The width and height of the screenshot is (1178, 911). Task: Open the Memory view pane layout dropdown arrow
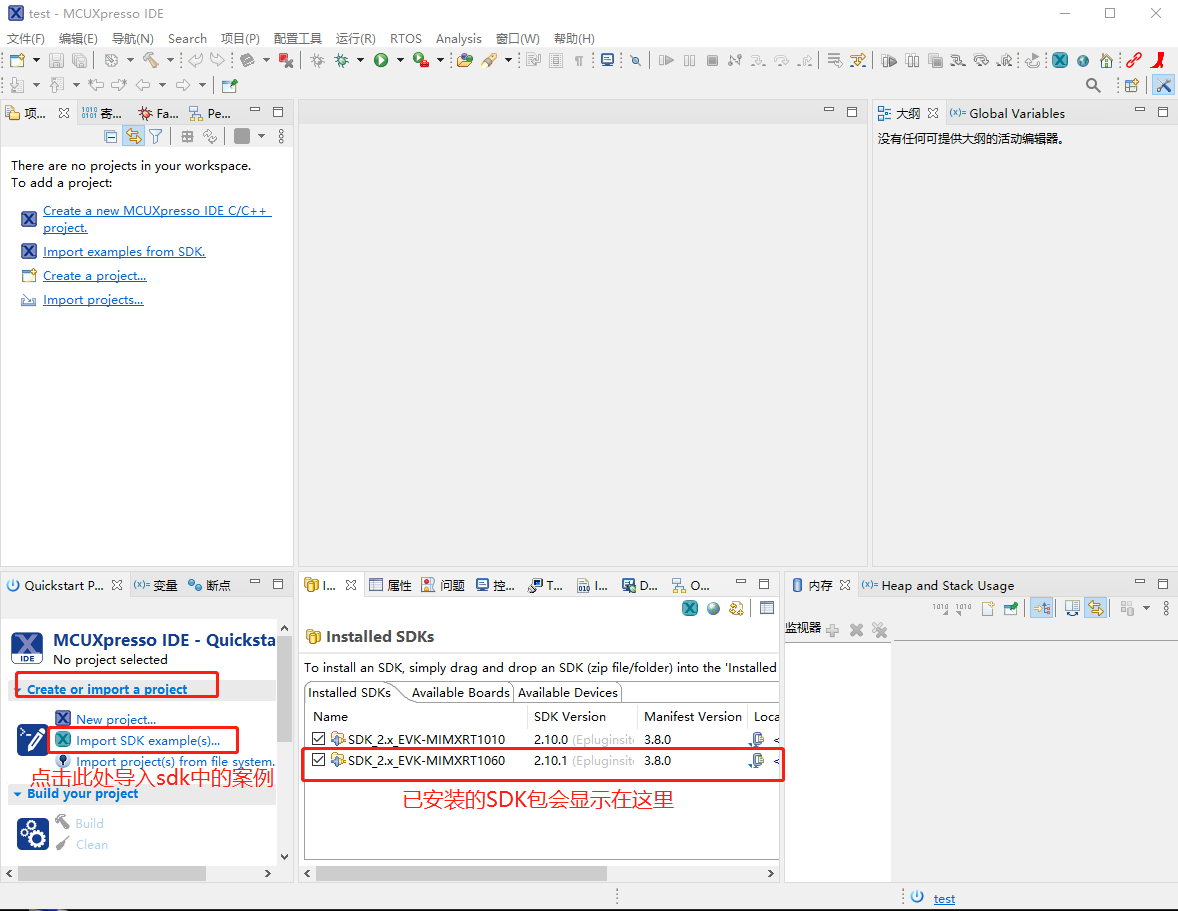pyautogui.click(x=1146, y=608)
